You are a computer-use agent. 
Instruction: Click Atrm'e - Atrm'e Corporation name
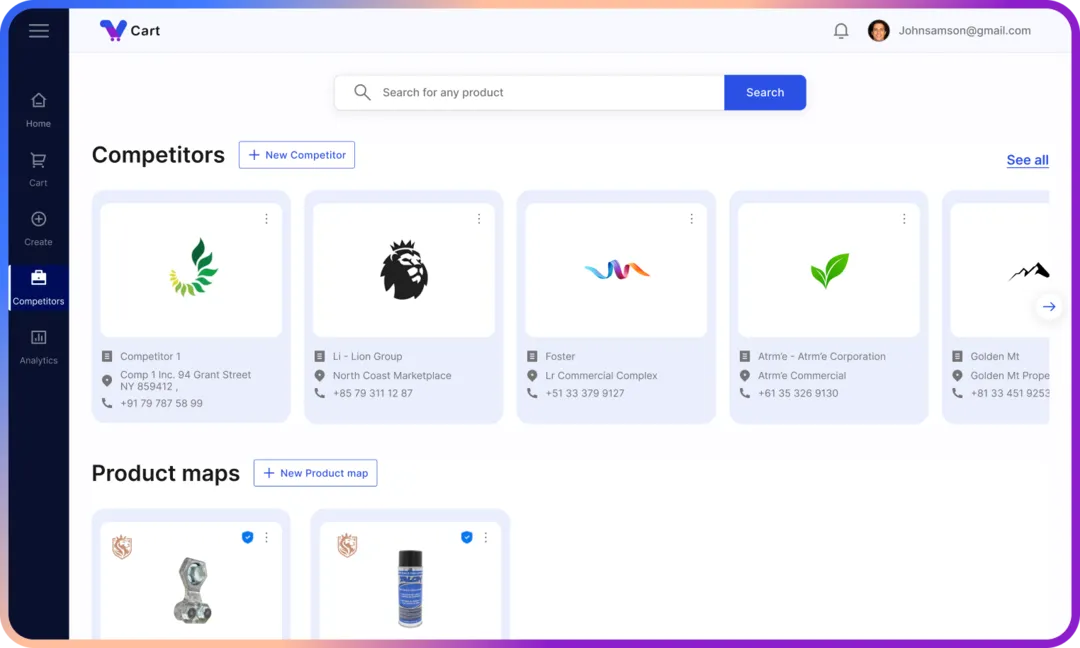tap(822, 356)
